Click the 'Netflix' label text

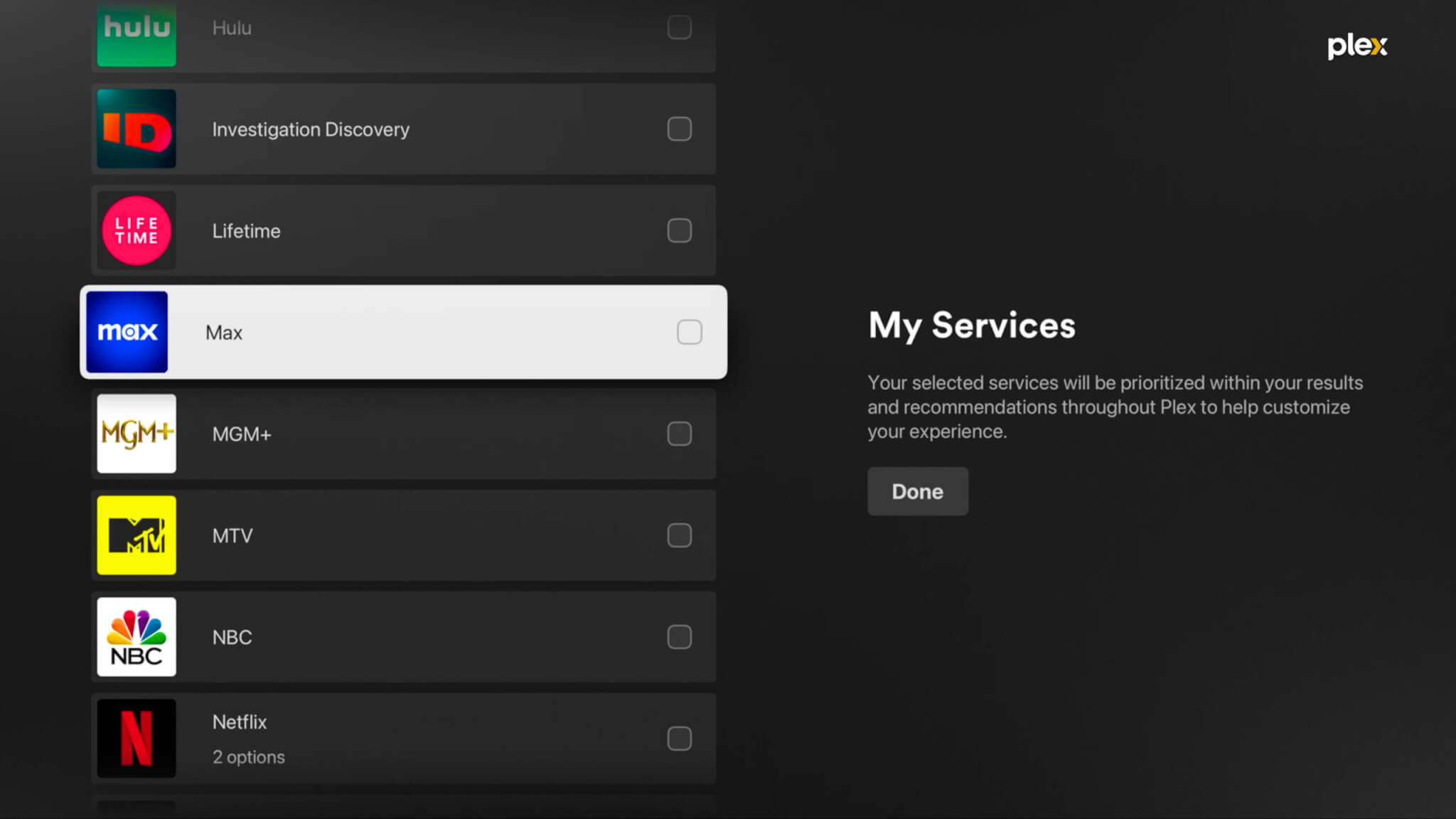[240, 722]
